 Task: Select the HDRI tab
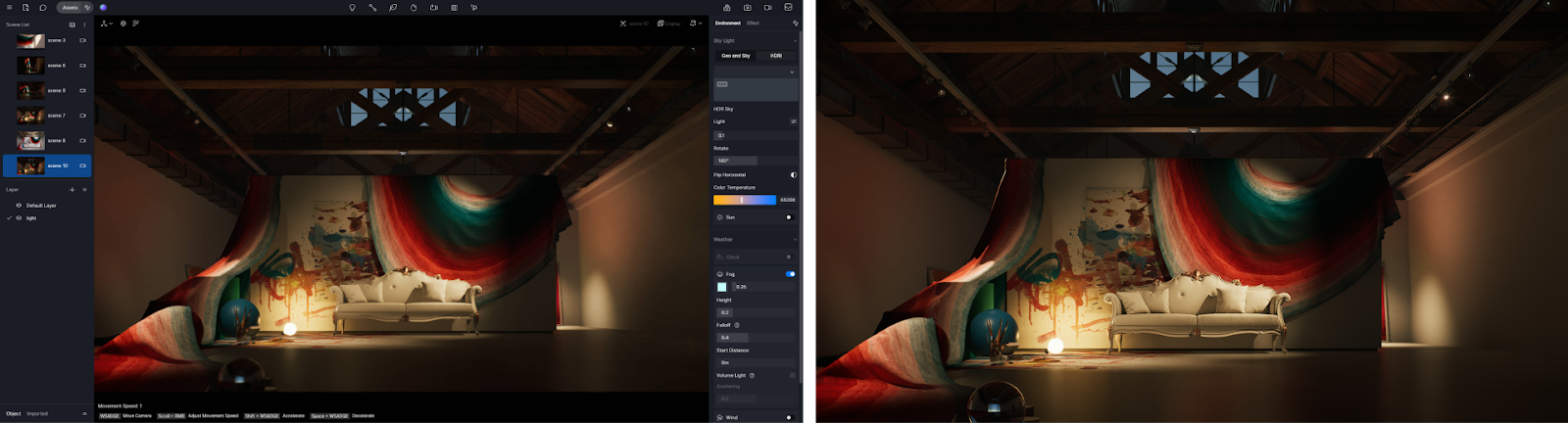(776, 56)
